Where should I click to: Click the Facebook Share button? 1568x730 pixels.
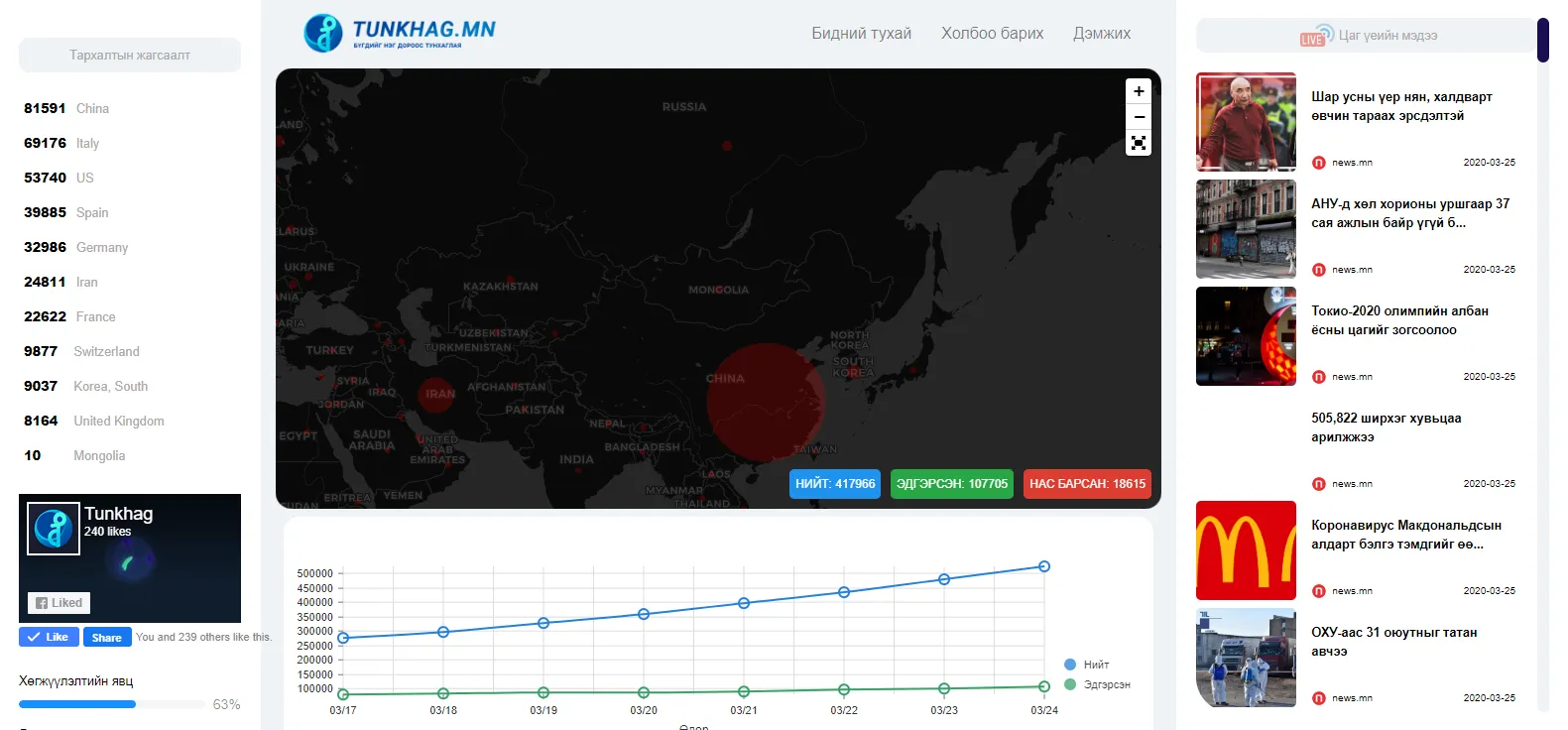click(107, 637)
